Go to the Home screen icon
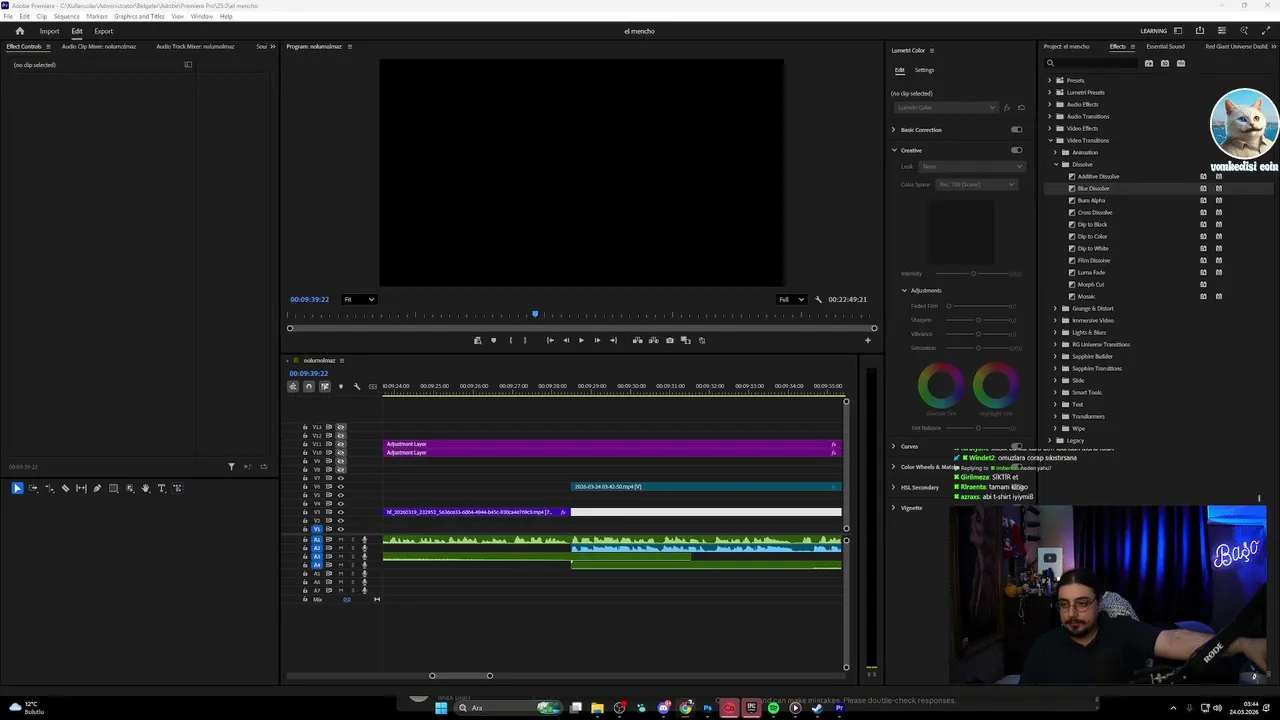The height and width of the screenshot is (720, 1280). coord(19,31)
